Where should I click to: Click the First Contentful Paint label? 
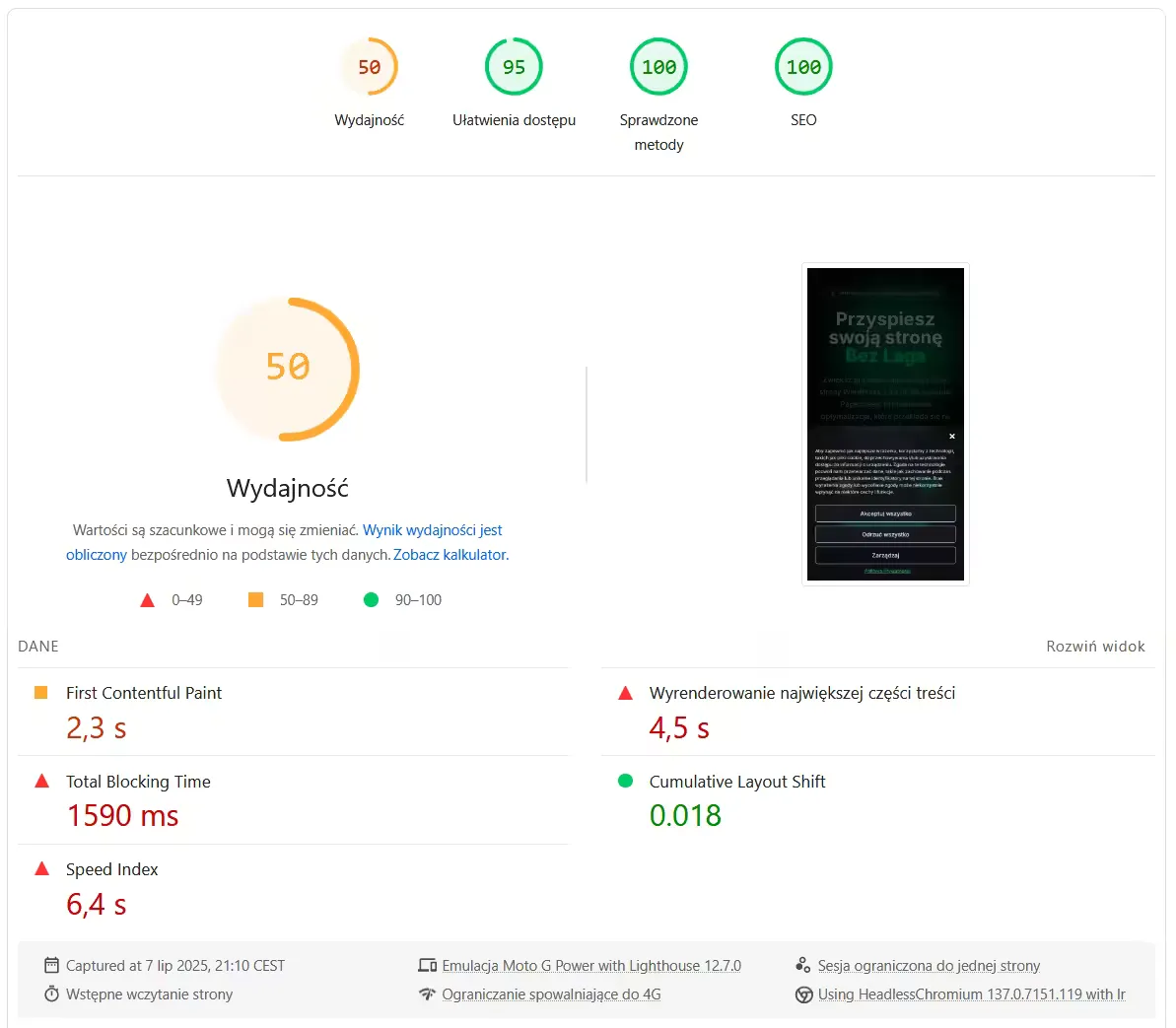point(144,693)
